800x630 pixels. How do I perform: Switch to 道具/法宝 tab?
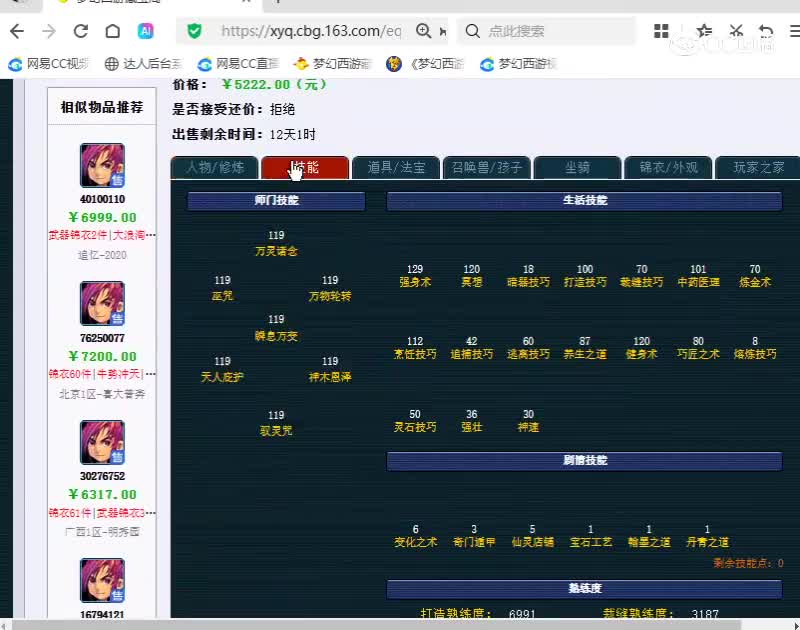(396, 168)
